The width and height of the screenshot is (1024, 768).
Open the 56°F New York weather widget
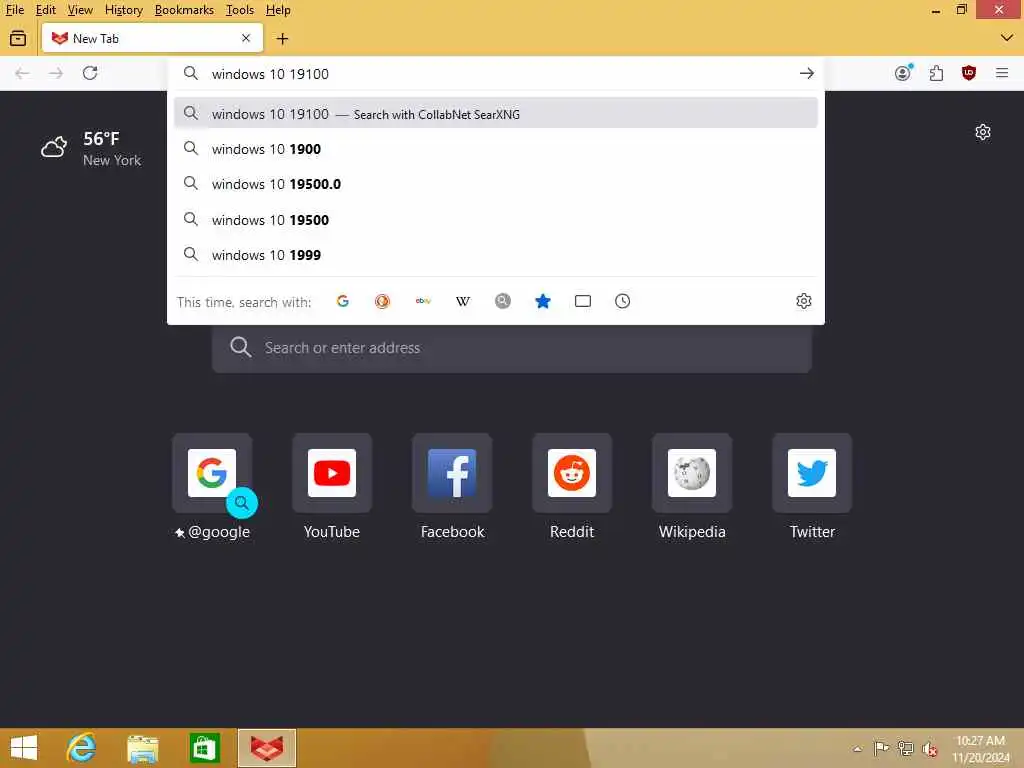91,149
